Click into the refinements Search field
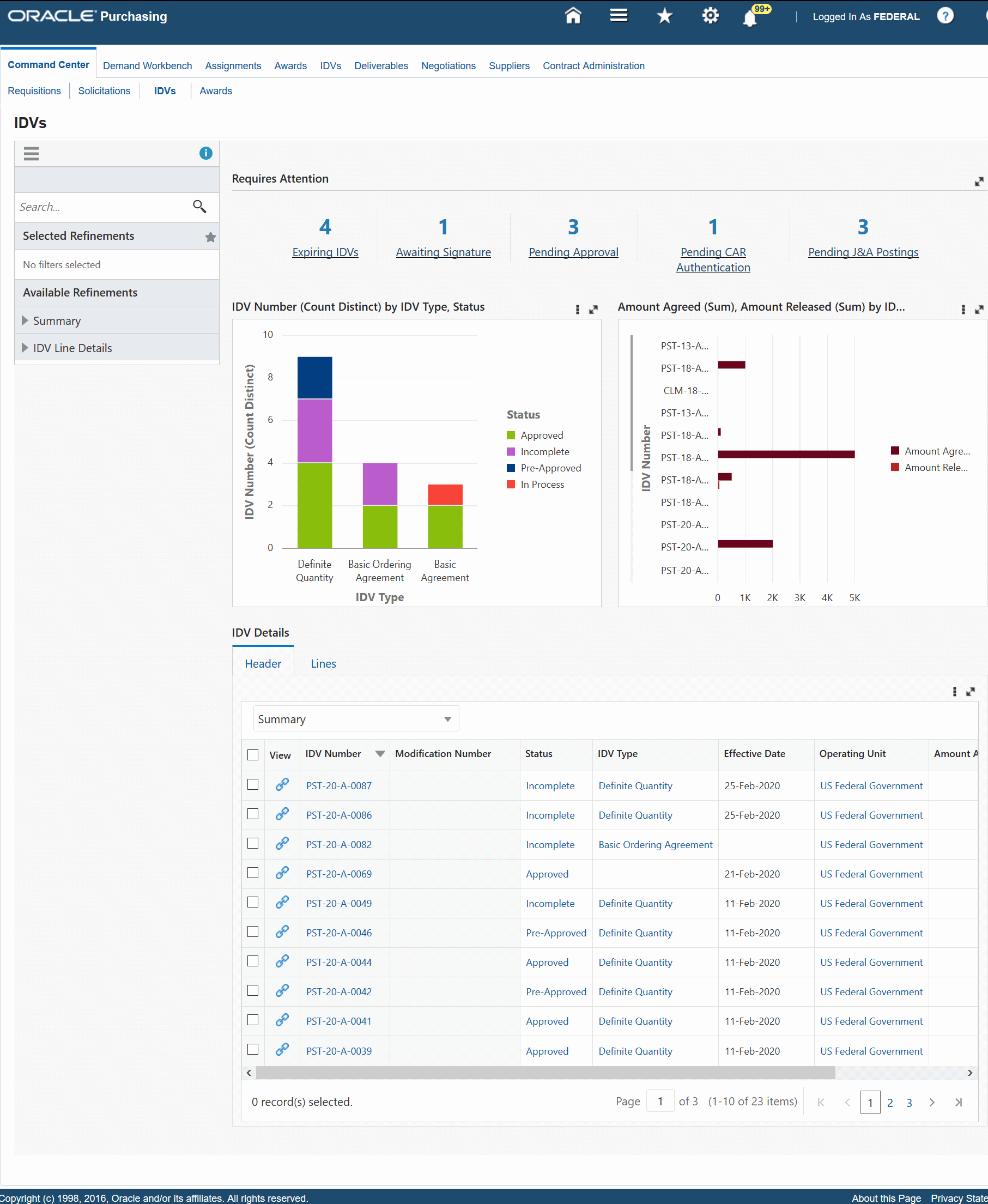The height and width of the screenshot is (1204, 988). click(102, 207)
